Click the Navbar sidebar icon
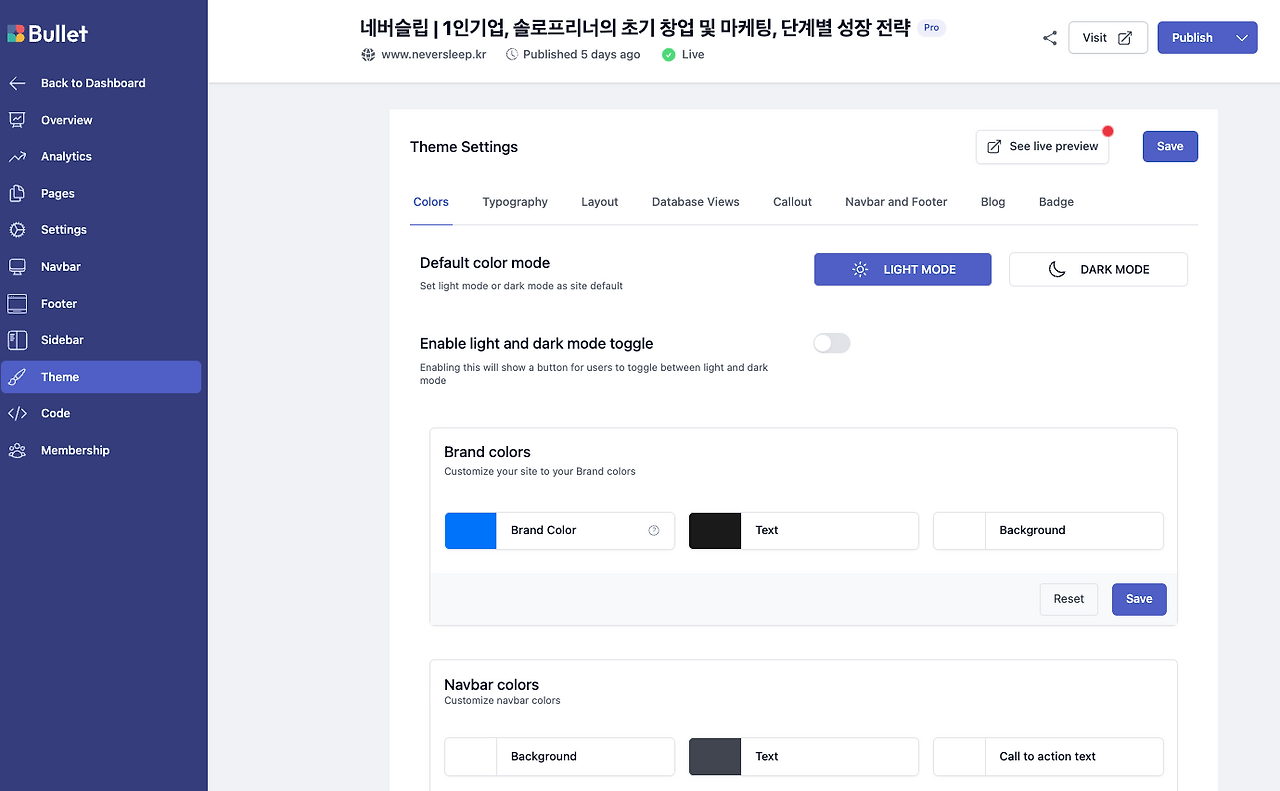 pos(17,266)
